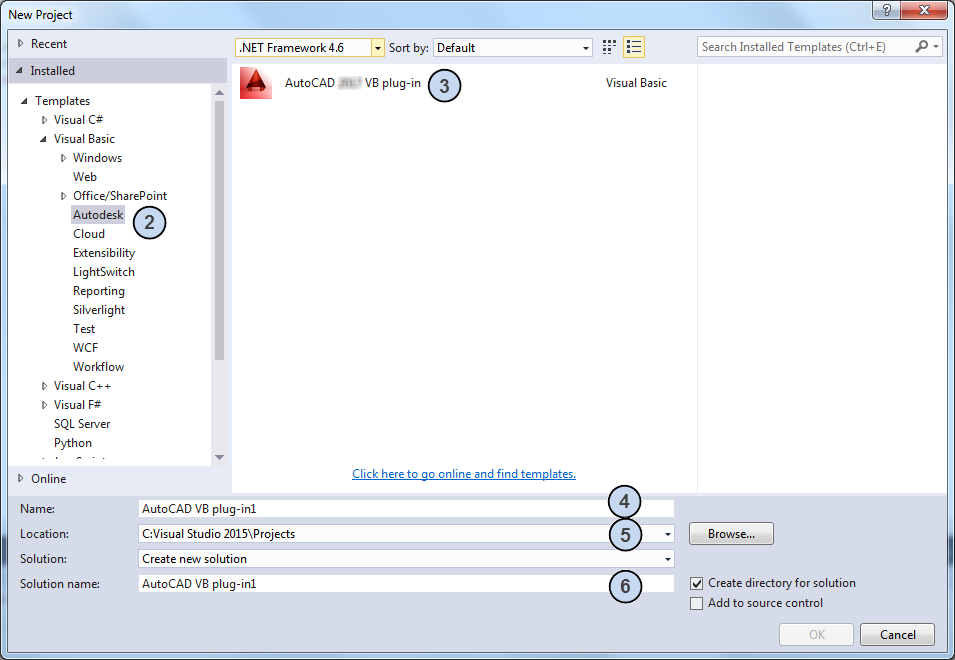Click the Name input field
The height and width of the screenshot is (660, 955).
(406, 509)
